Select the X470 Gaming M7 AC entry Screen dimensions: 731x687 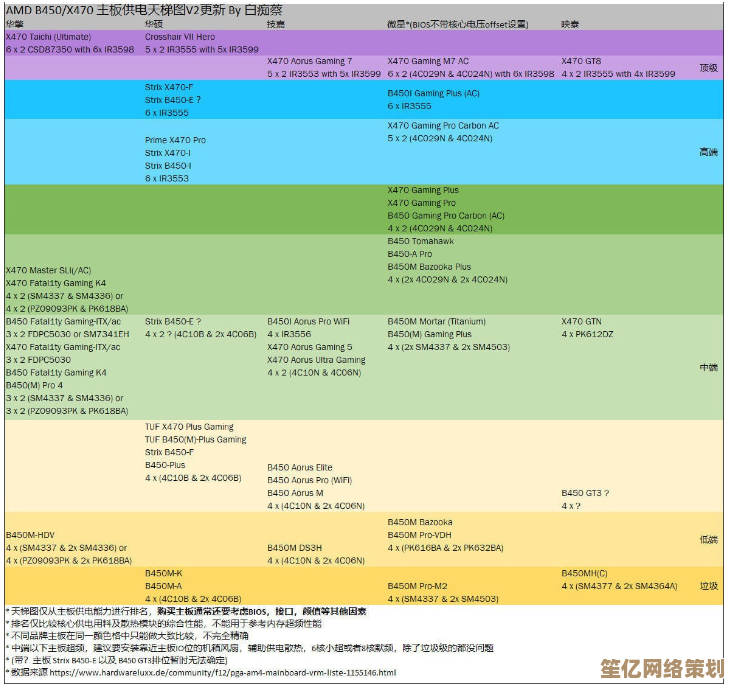[x=428, y=61]
